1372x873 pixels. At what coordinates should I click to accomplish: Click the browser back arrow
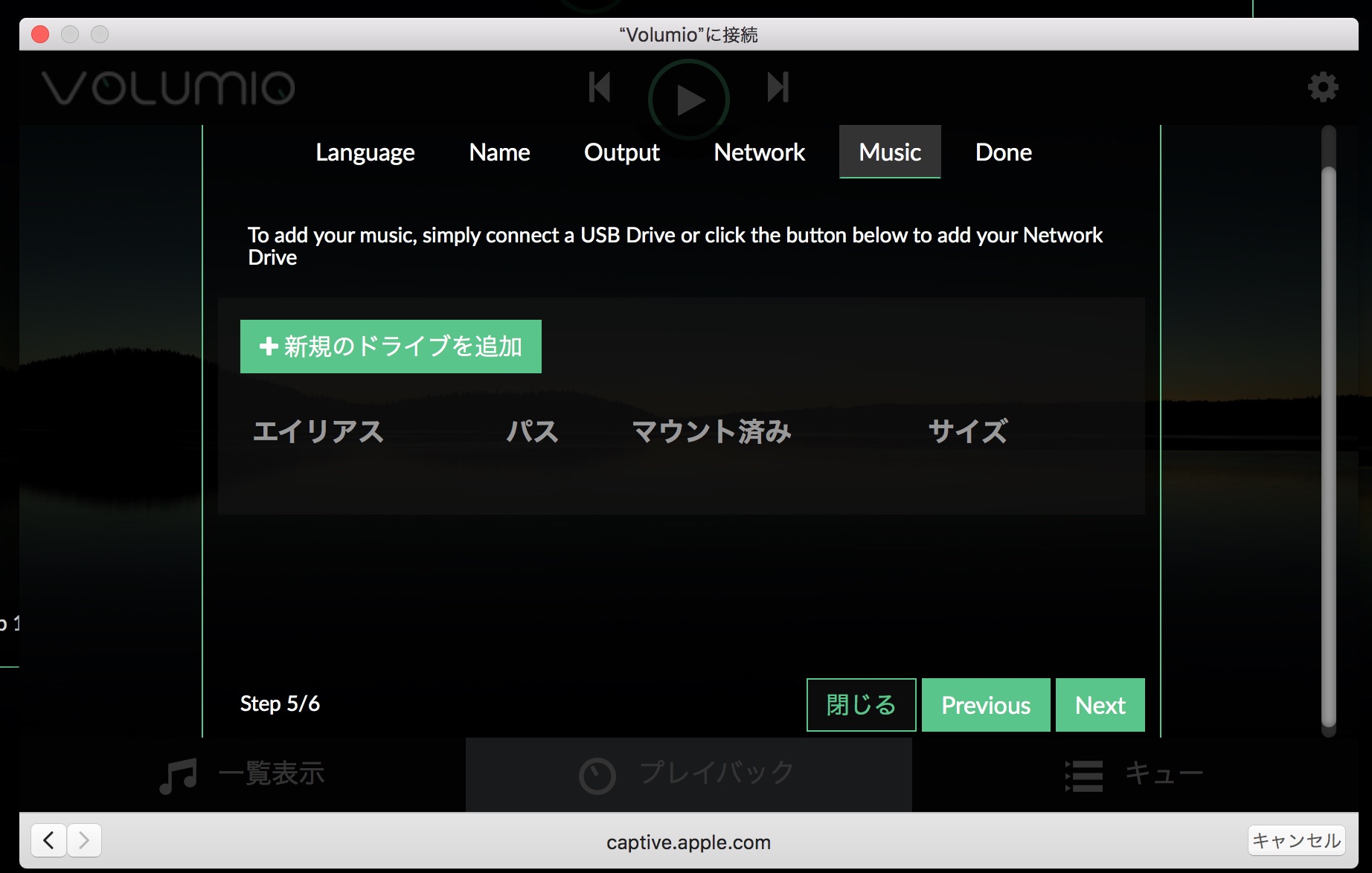[49, 841]
